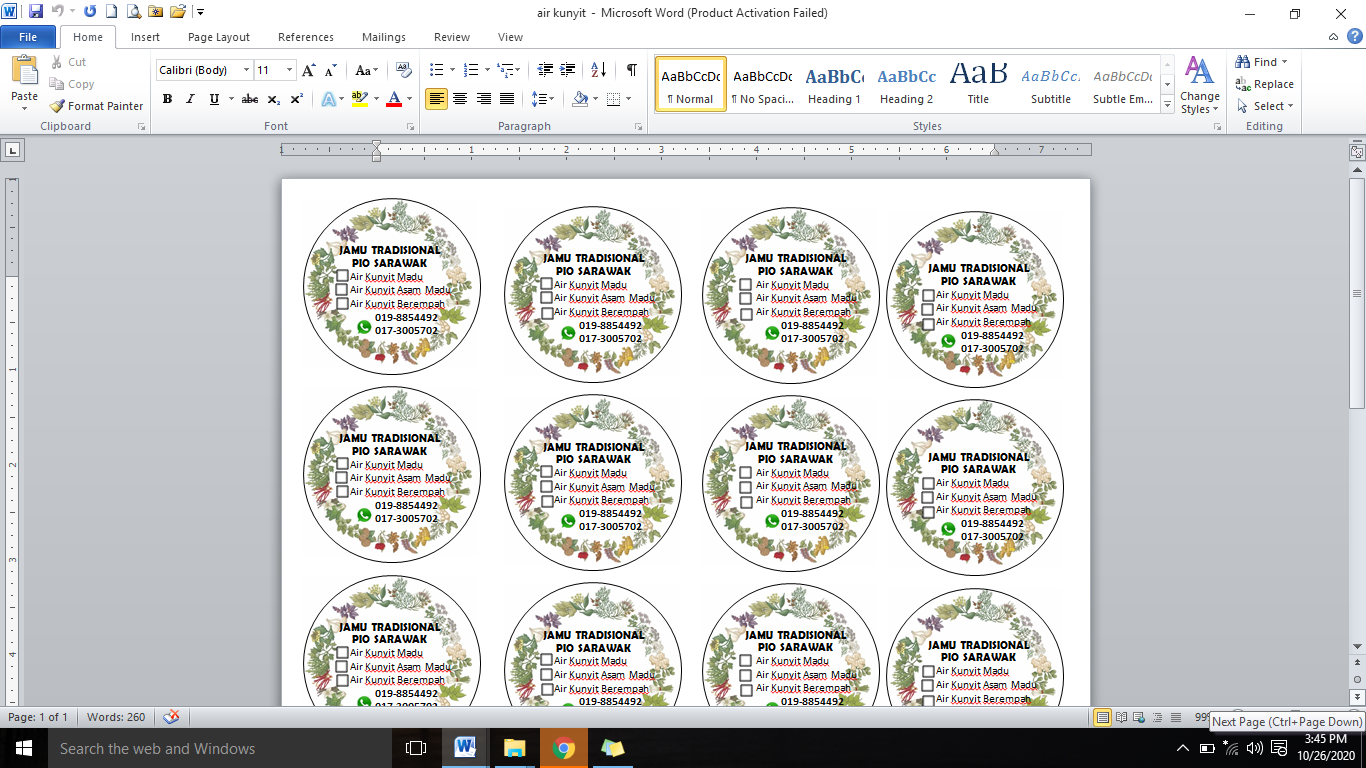Screen dimensions: 1366x768
Task: Toggle Italic formatting in ribbon
Action: pos(190,99)
